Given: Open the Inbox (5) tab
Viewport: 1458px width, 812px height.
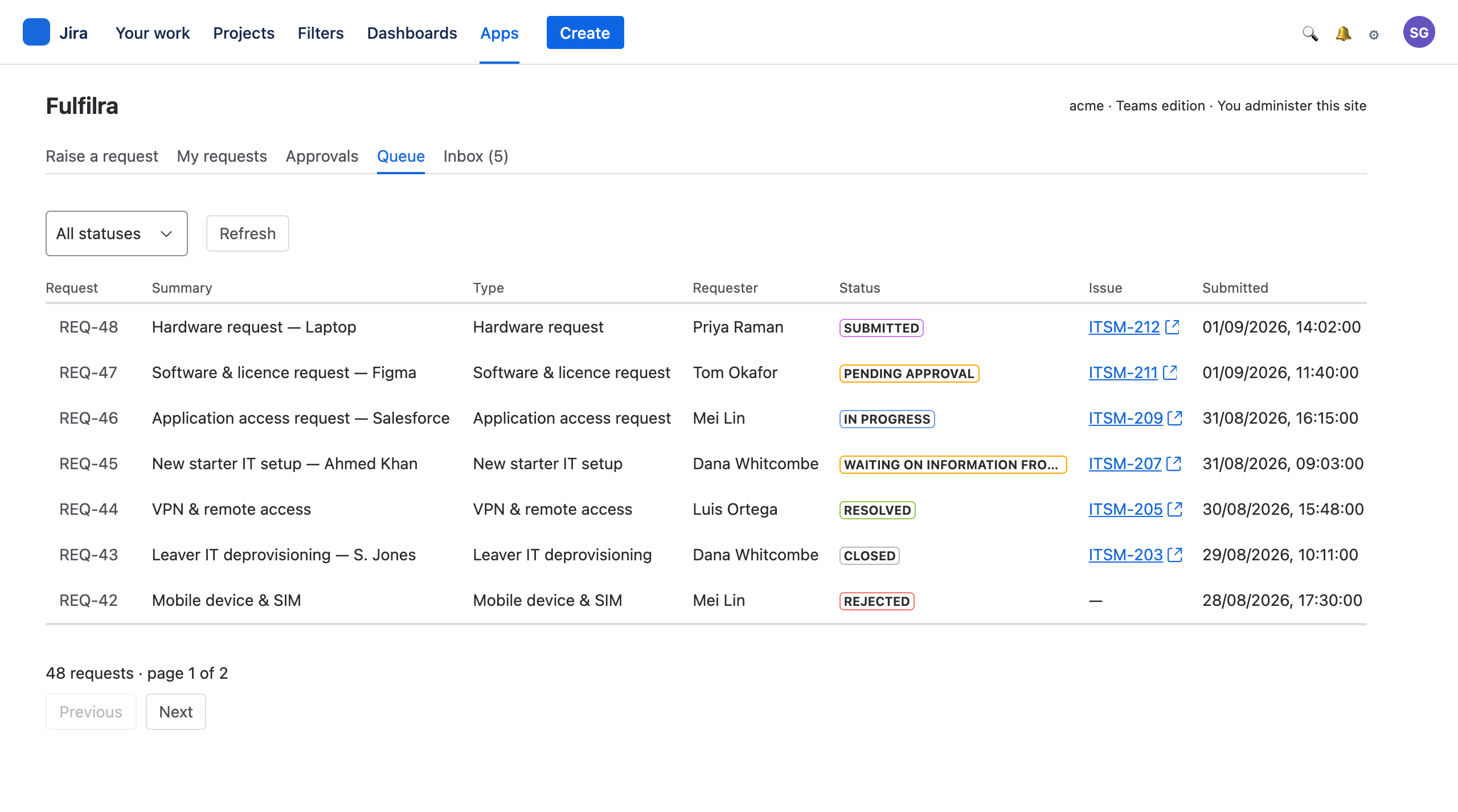Looking at the screenshot, I should (x=476, y=156).
